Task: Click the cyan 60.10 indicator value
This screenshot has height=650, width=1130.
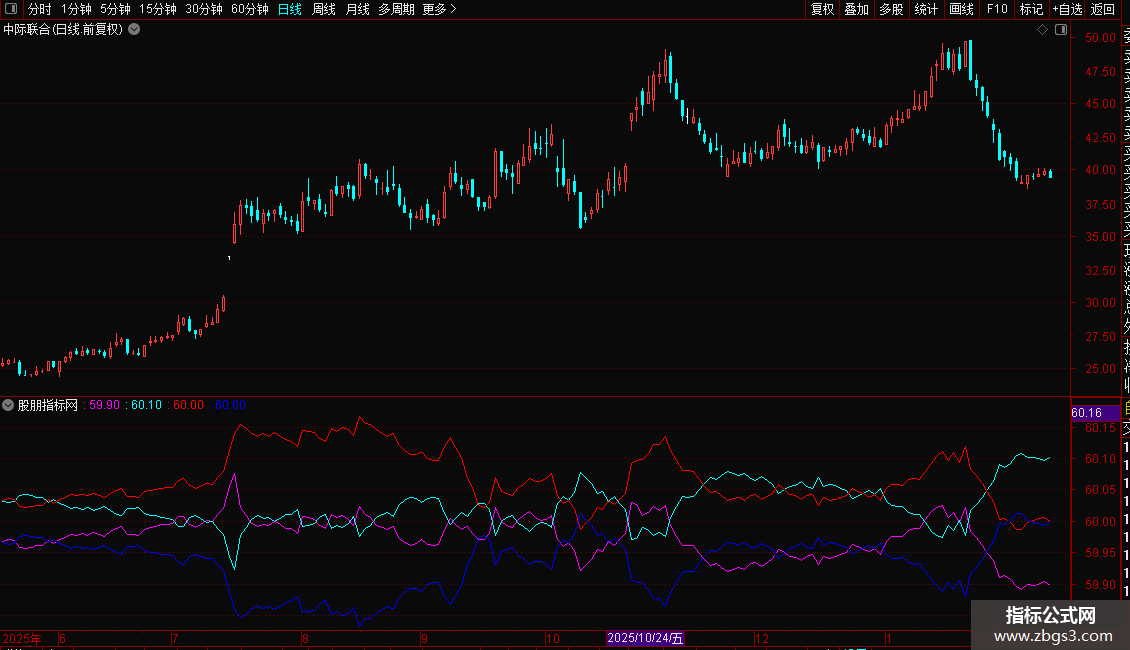Action: [x=146, y=405]
